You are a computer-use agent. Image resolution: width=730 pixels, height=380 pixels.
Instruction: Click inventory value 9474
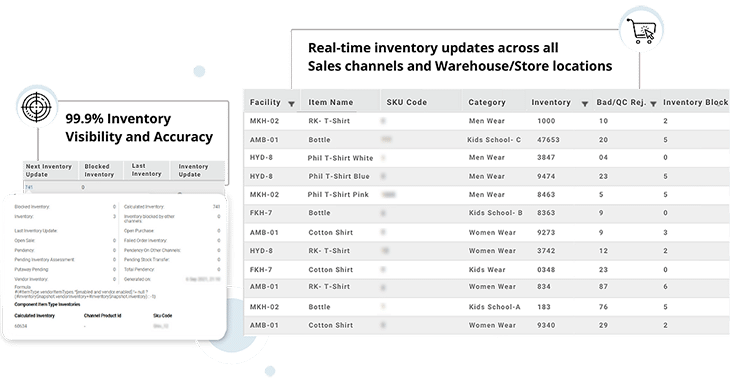click(546, 176)
